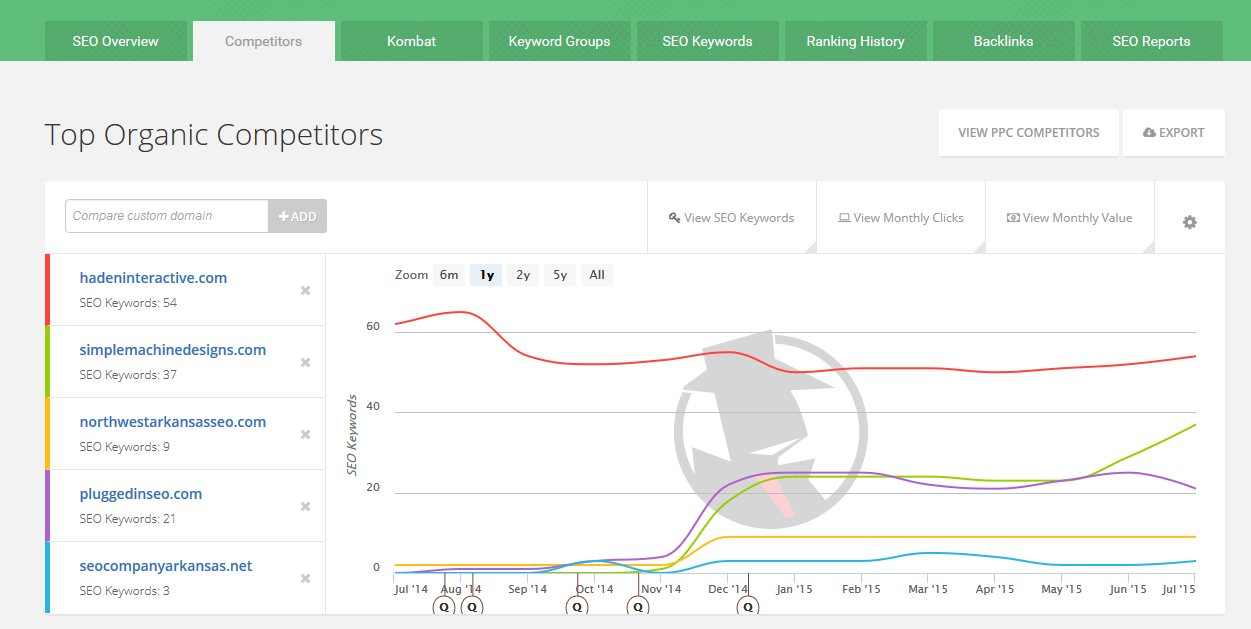1251x629 pixels.
Task: Click the "May '15" axis label
Action: tap(1062, 589)
